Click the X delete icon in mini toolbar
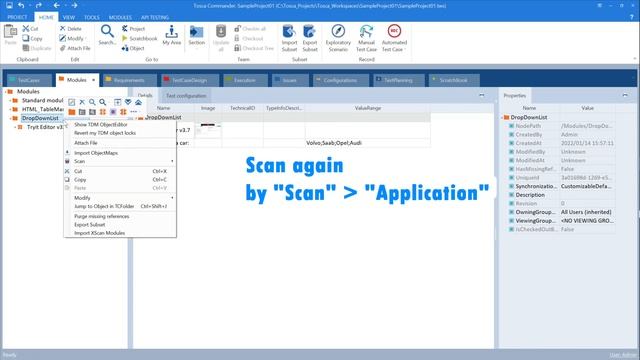 coord(82,102)
